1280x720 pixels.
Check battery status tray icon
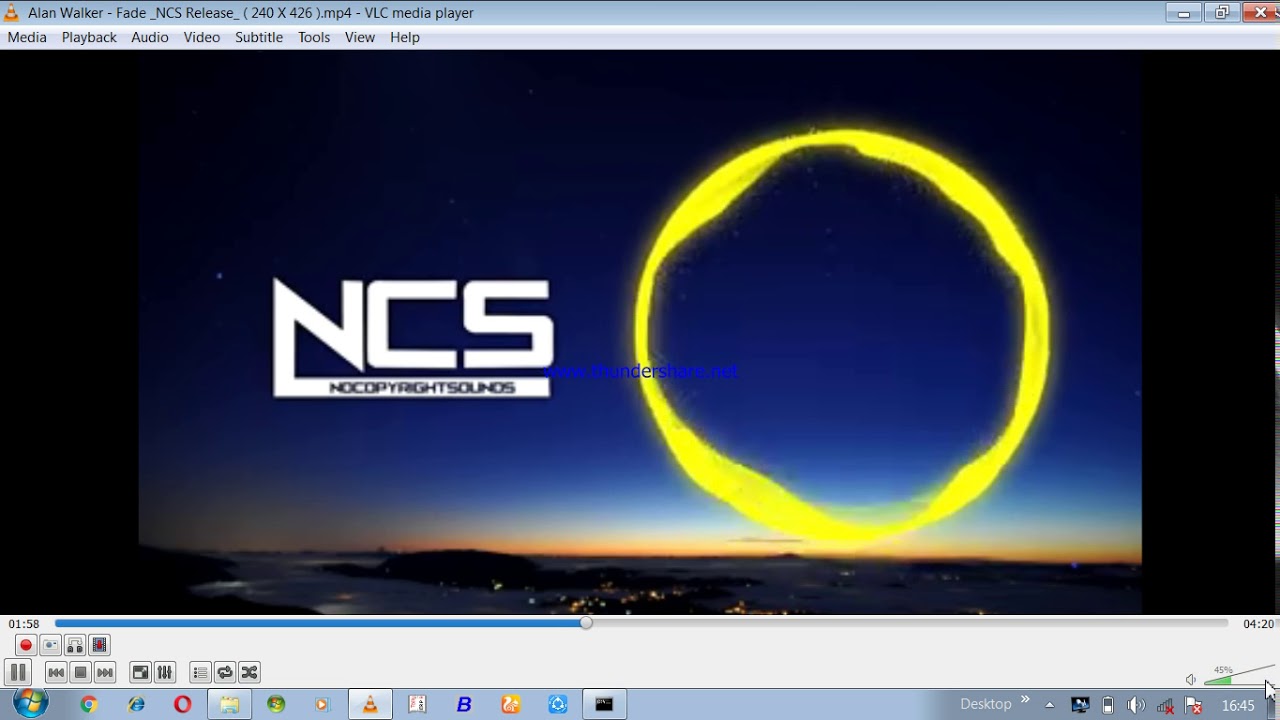pos(1107,705)
